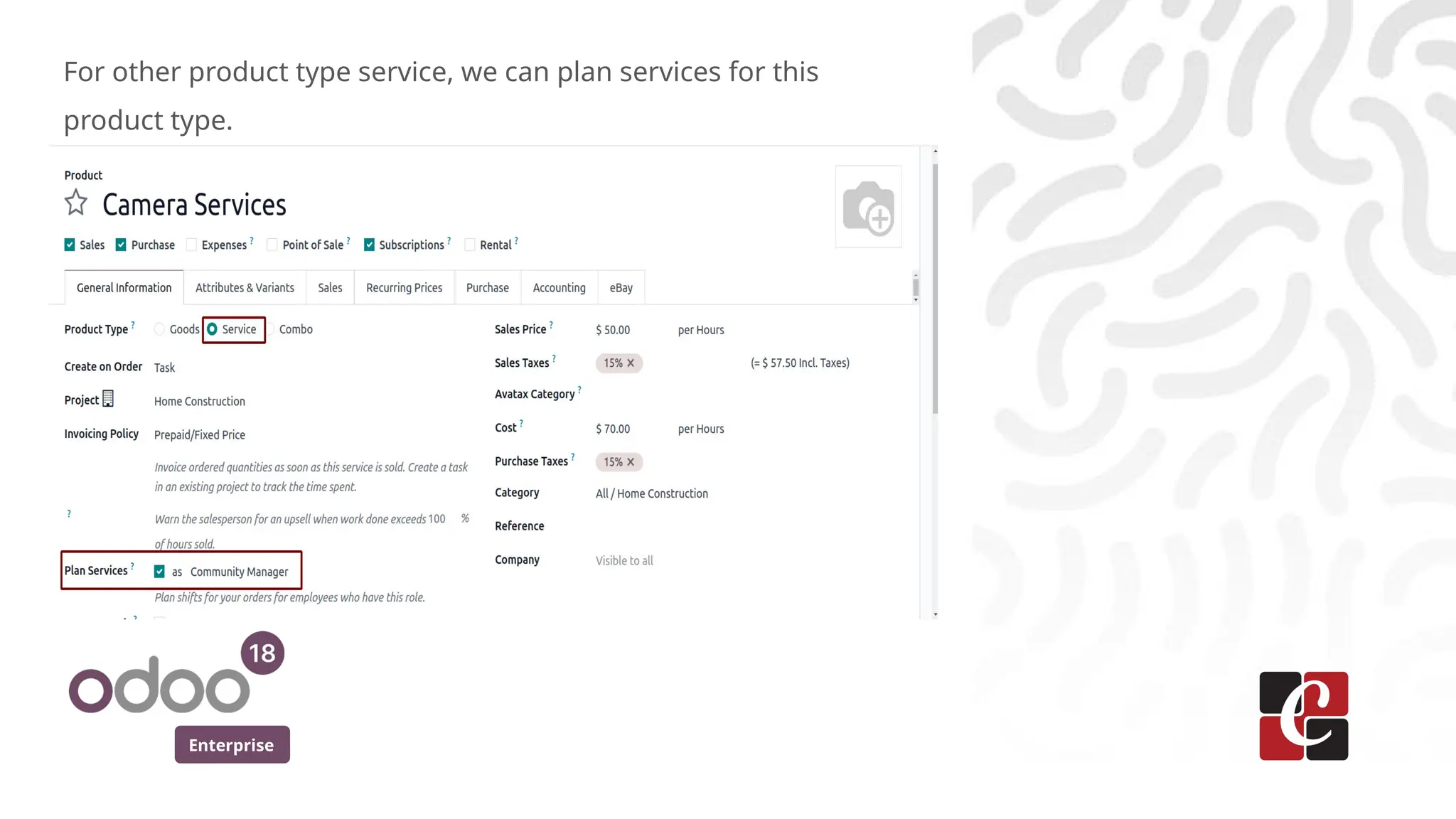Show the Rental help tooltip
This screenshot has width=1456, height=819.
(x=516, y=240)
